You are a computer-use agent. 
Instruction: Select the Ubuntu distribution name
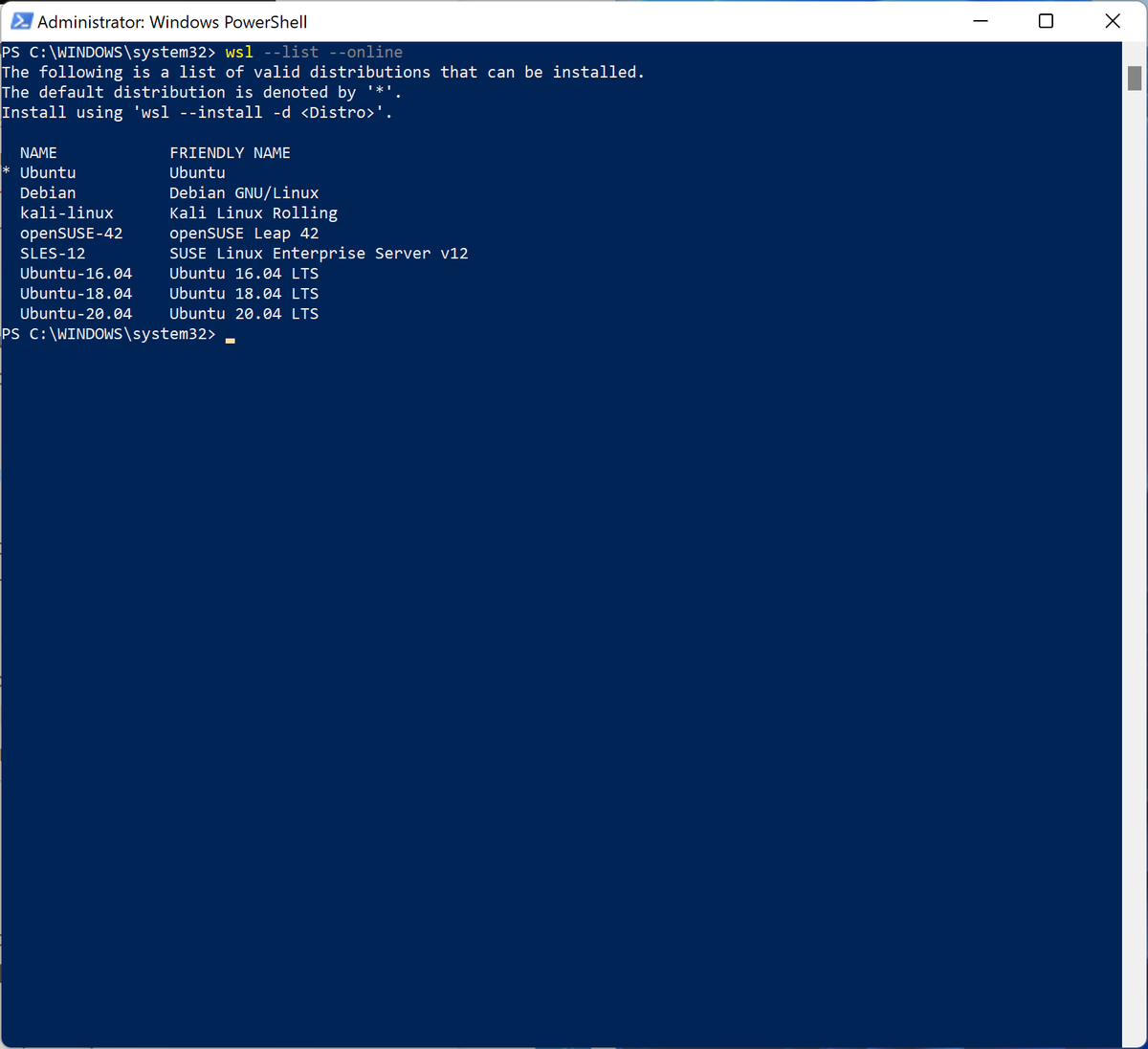tap(48, 172)
